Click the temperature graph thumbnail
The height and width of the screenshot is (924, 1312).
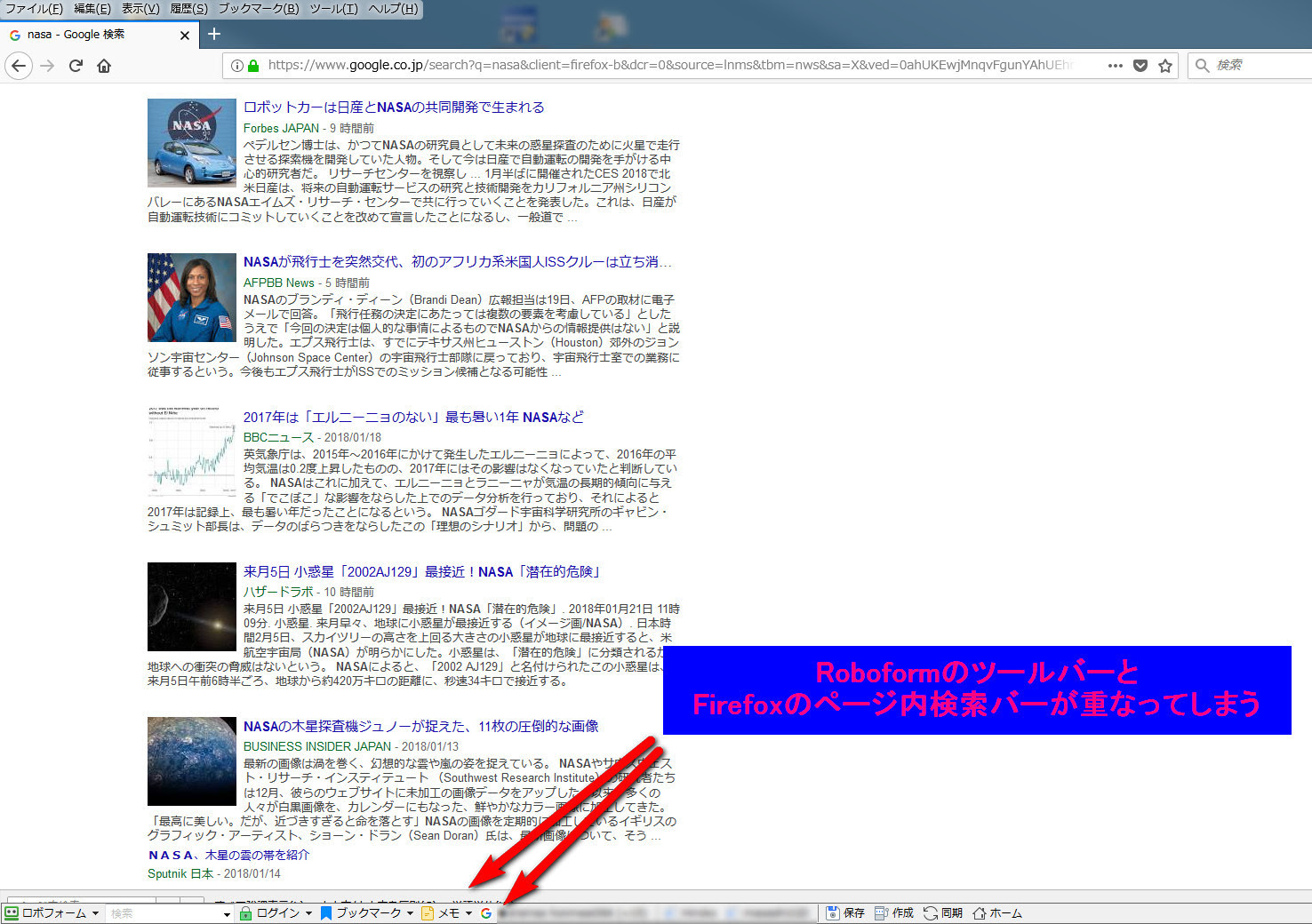click(x=192, y=451)
